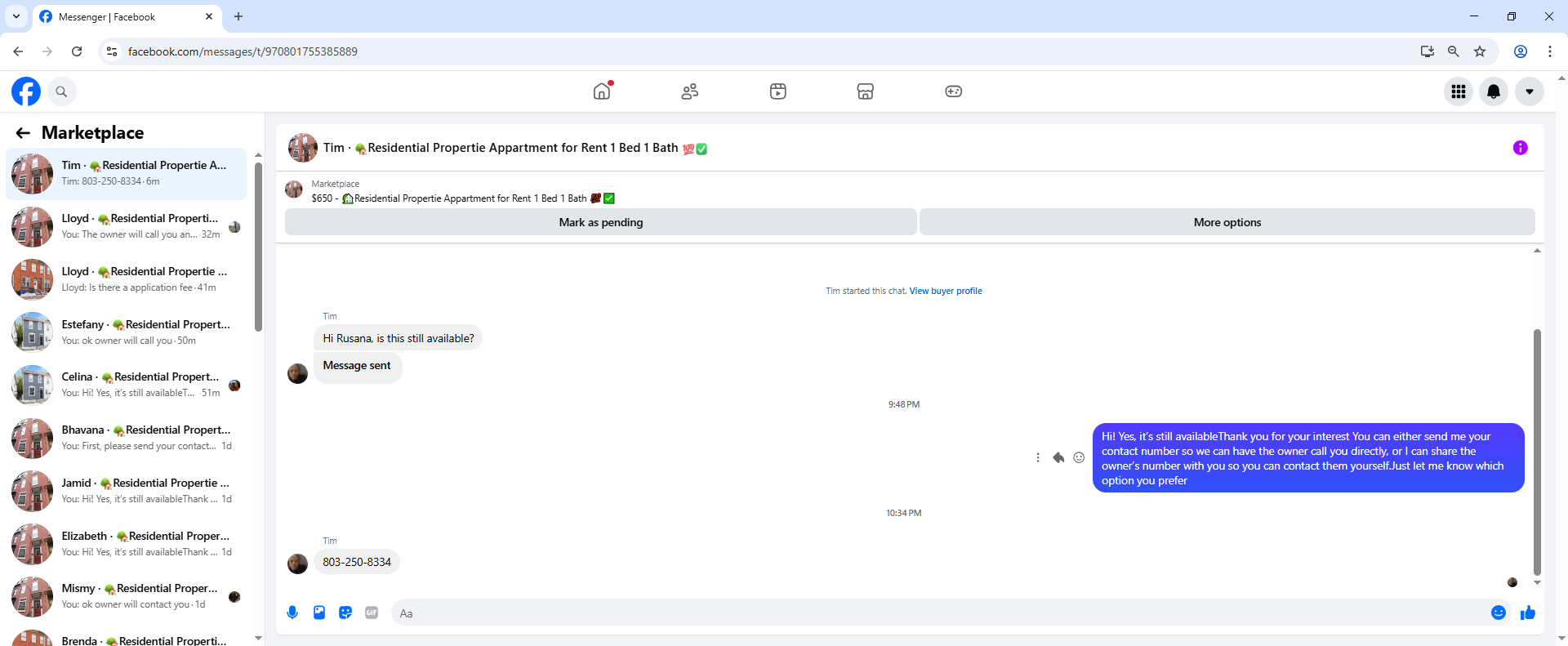Image resolution: width=1568 pixels, height=646 pixels.
Task: Open Chrome three-dot menu
Action: click(x=1550, y=51)
